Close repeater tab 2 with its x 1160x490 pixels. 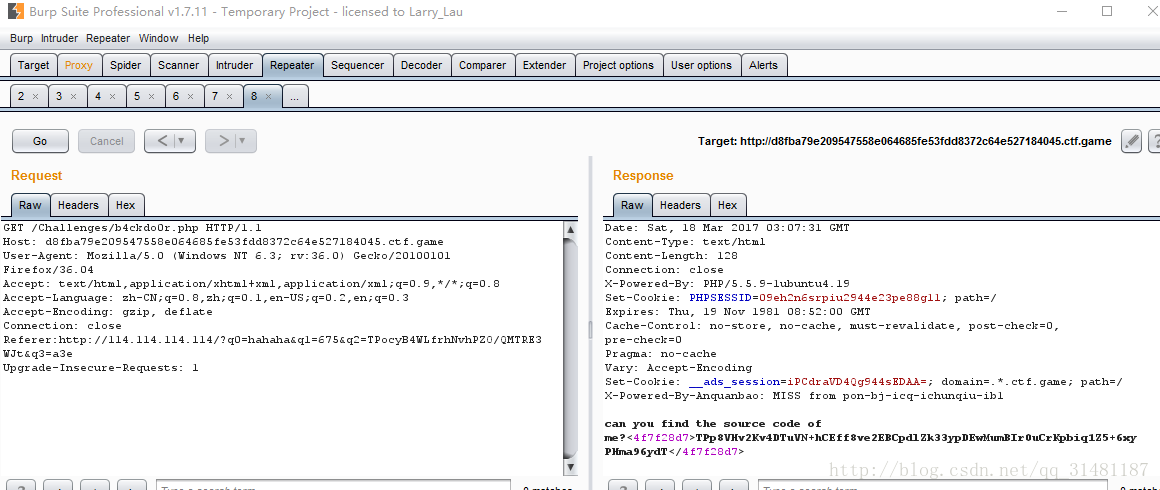[35, 97]
